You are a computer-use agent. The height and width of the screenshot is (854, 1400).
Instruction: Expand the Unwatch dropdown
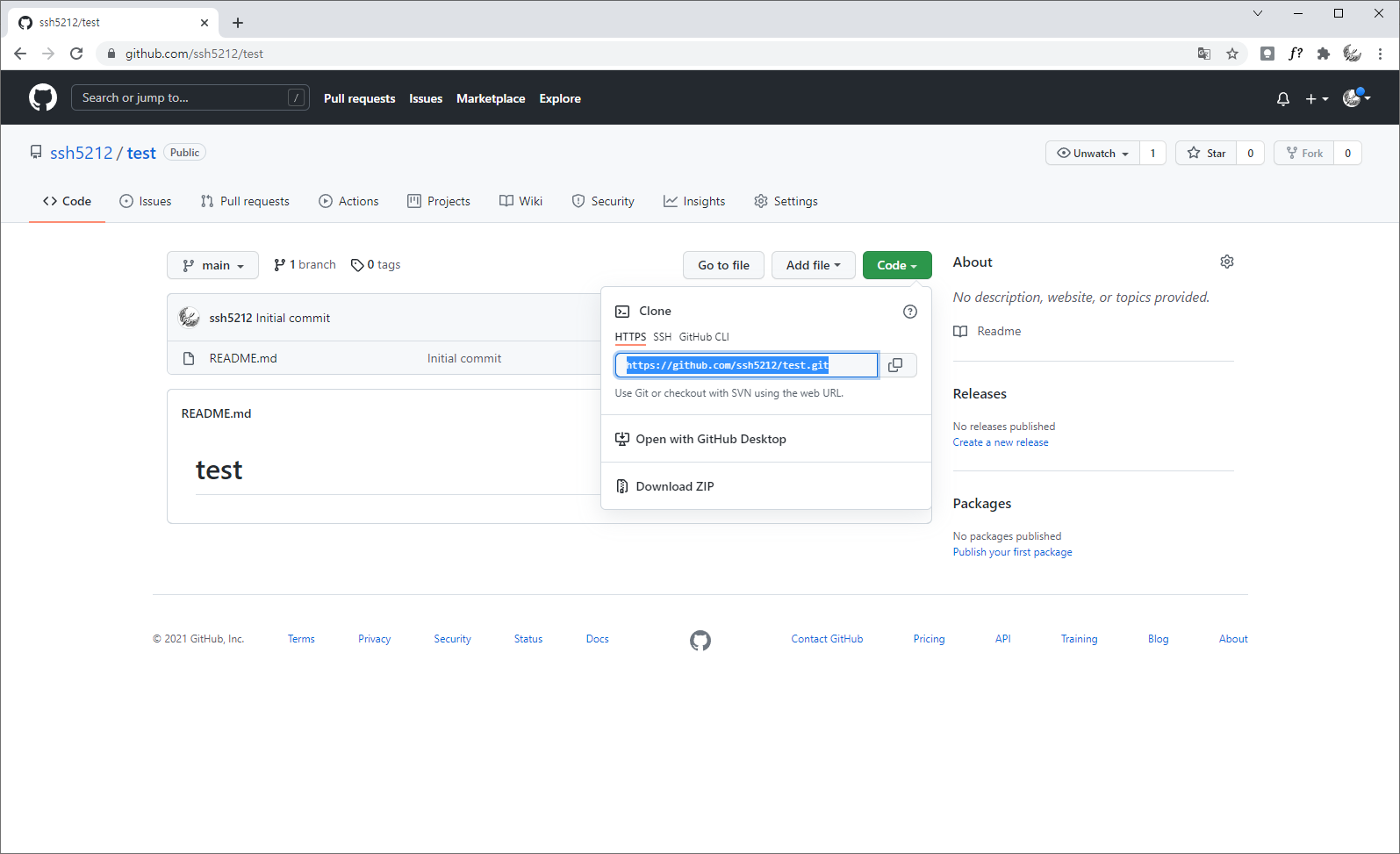tap(1093, 153)
